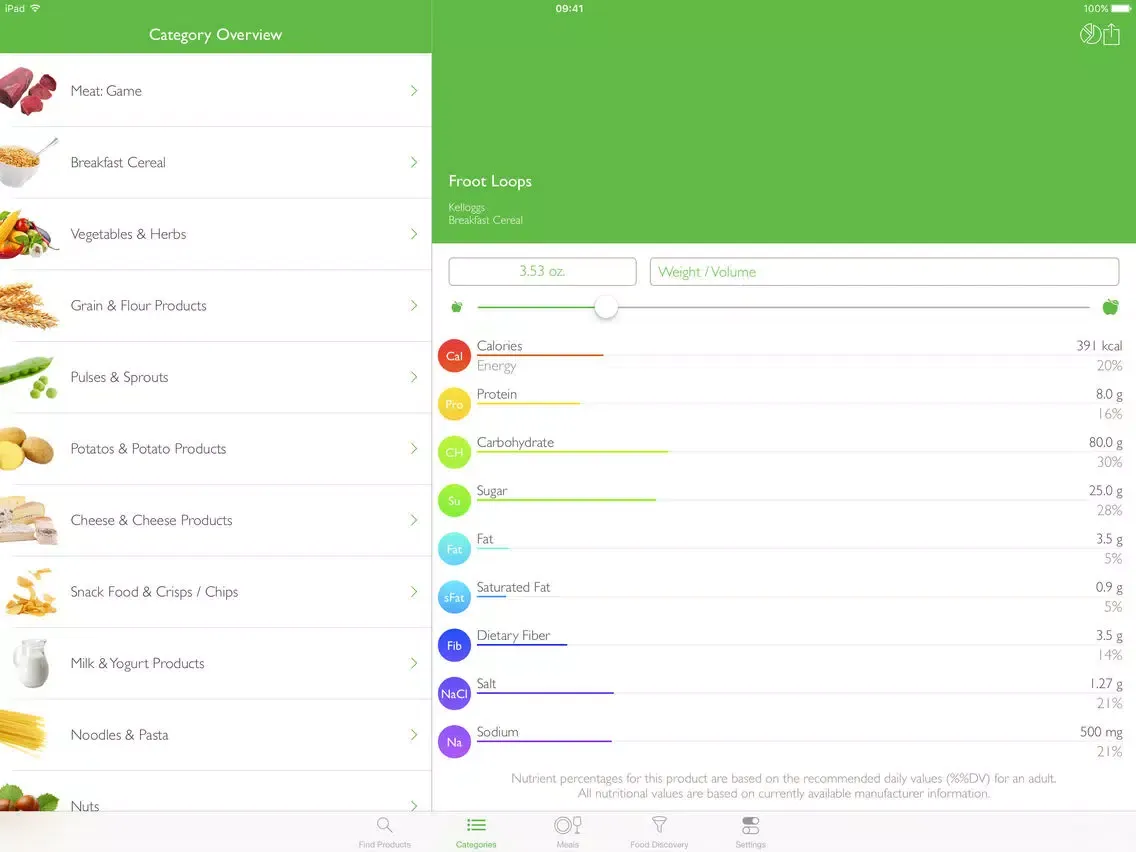This screenshot has width=1136, height=852.
Task: Tap the Wi-Fi icon in status bar
Action: (35, 8)
